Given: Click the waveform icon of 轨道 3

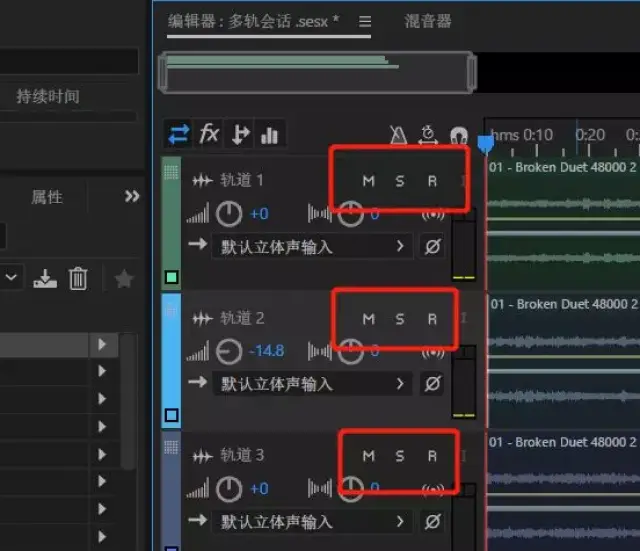Looking at the screenshot, I should pos(202,456).
